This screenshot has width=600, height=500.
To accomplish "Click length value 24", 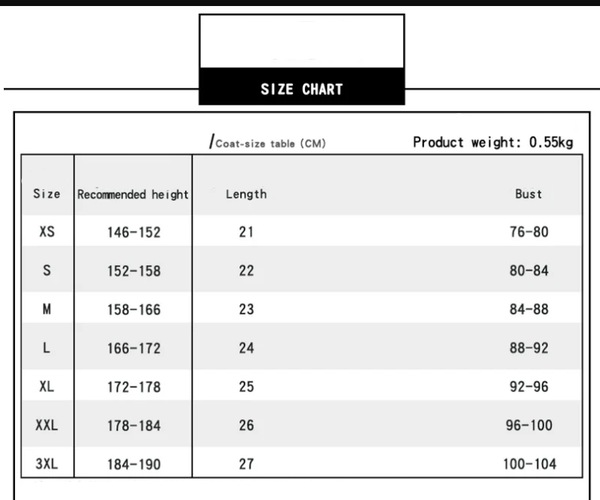I will (x=246, y=348).
